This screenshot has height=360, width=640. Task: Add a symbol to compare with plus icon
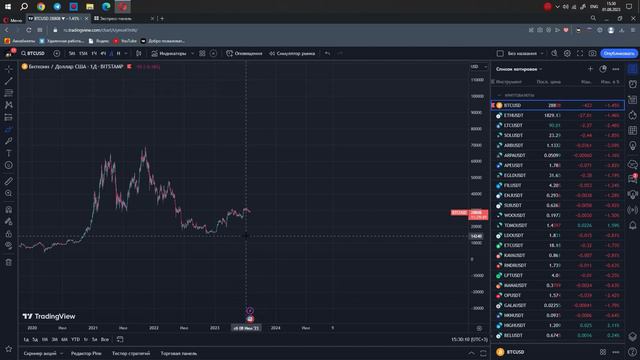click(x=56, y=53)
